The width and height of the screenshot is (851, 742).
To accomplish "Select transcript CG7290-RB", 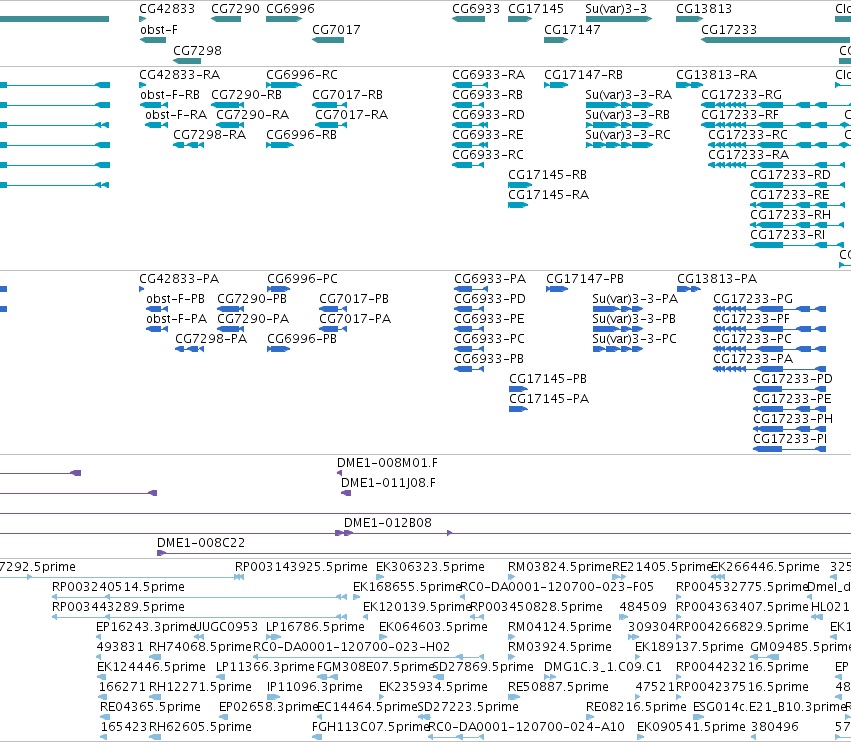I will pyautogui.click(x=246, y=95).
